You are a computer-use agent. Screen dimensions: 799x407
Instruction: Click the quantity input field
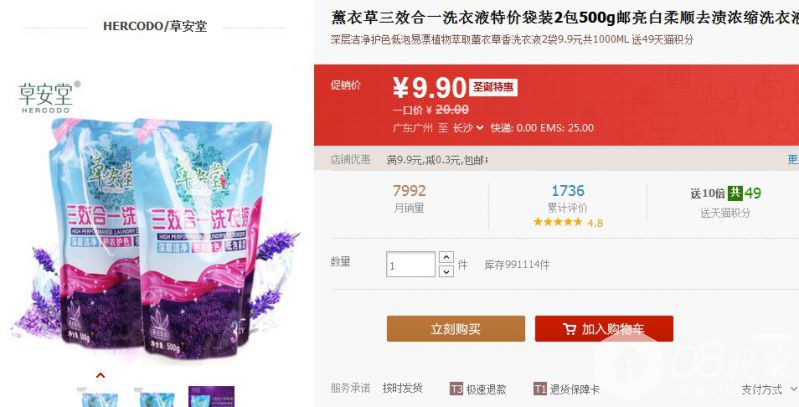[x=411, y=264]
